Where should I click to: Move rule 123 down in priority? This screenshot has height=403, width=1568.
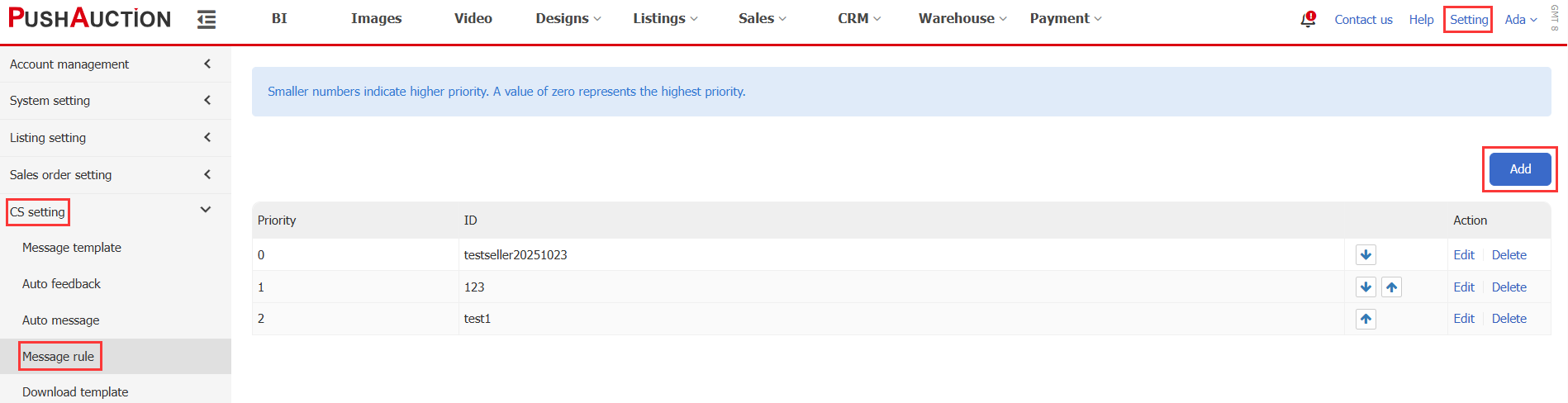pos(1366,287)
